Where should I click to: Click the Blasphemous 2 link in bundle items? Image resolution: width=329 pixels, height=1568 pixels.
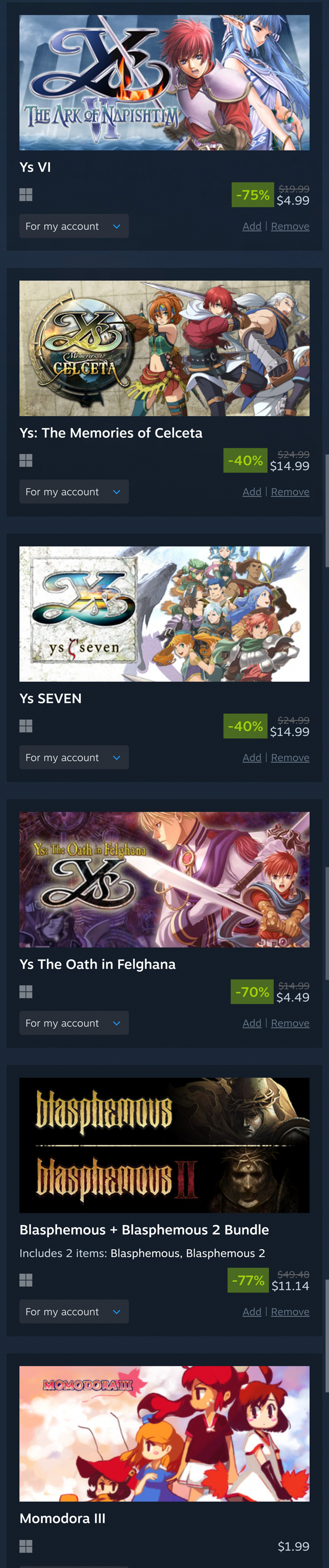(x=225, y=1253)
